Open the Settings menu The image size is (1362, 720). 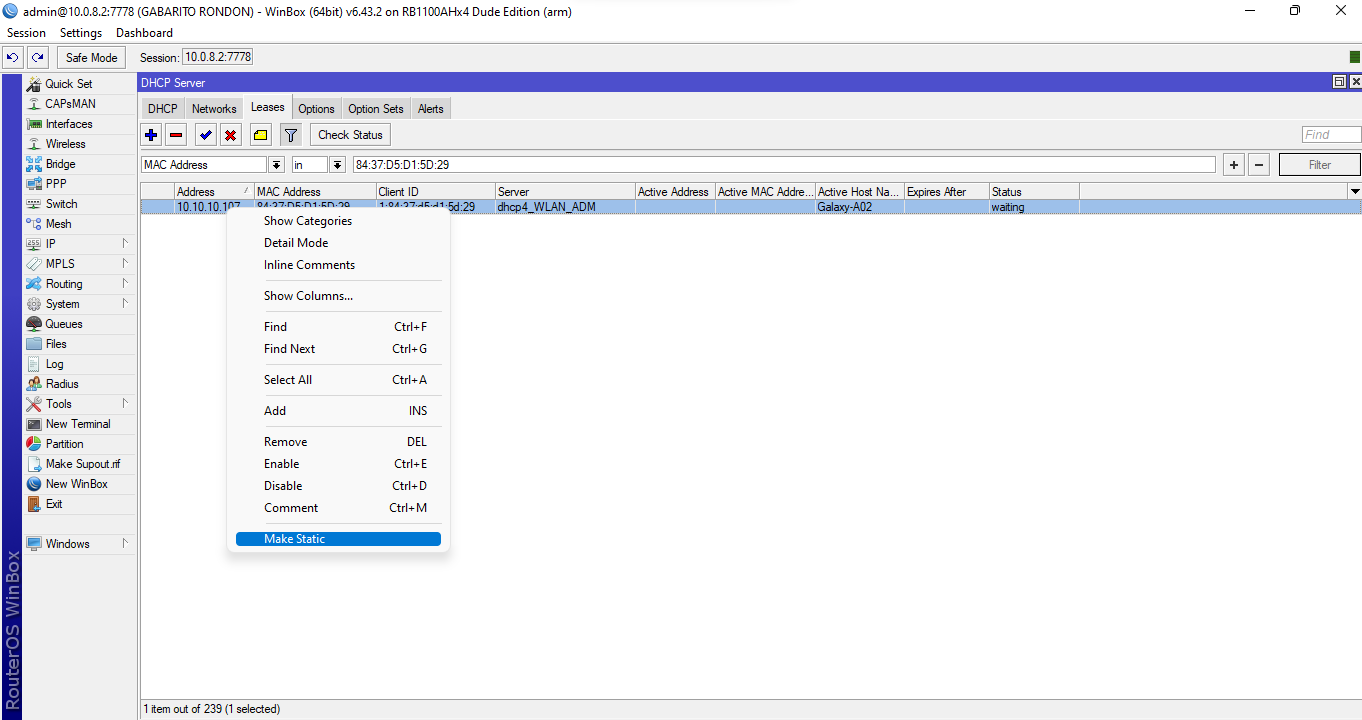point(81,33)
